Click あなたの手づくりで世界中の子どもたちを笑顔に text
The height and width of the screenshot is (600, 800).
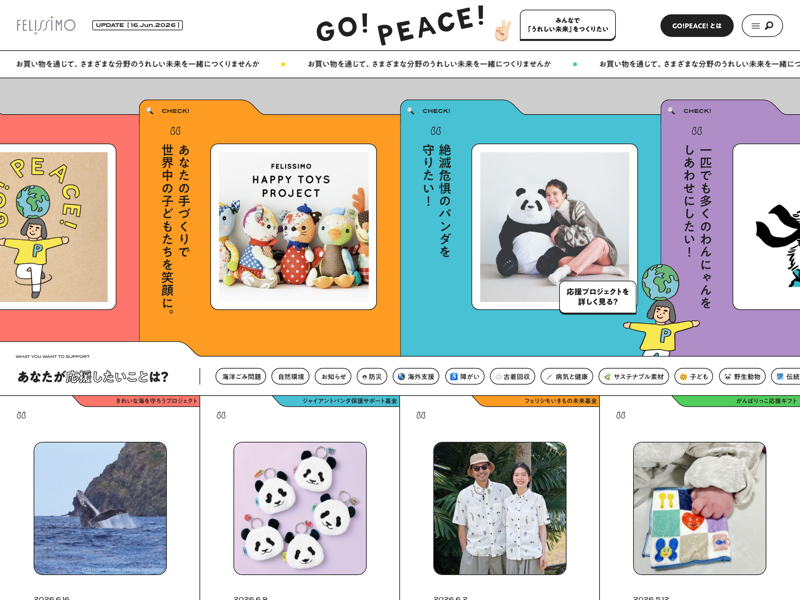[x=176, y=228]
